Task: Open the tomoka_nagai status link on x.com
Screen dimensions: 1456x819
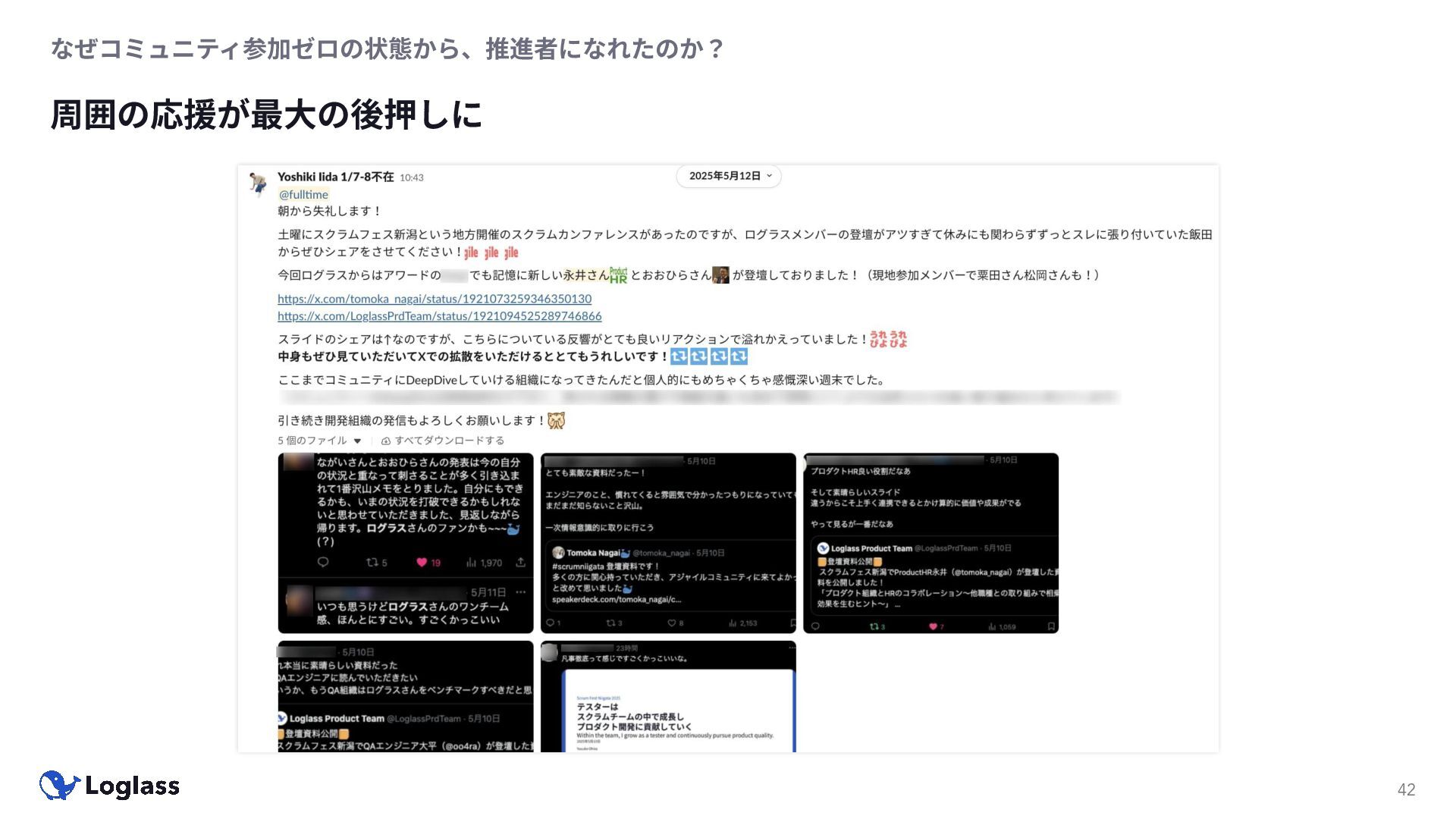Action: pos(434,299)
